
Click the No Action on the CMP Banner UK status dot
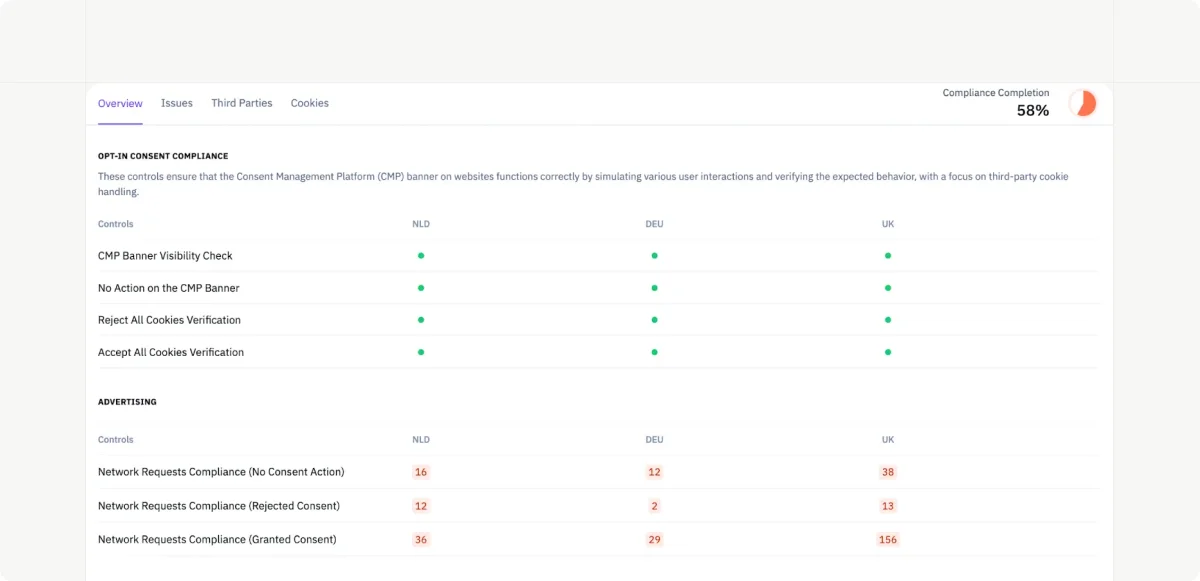click(888, 288)
